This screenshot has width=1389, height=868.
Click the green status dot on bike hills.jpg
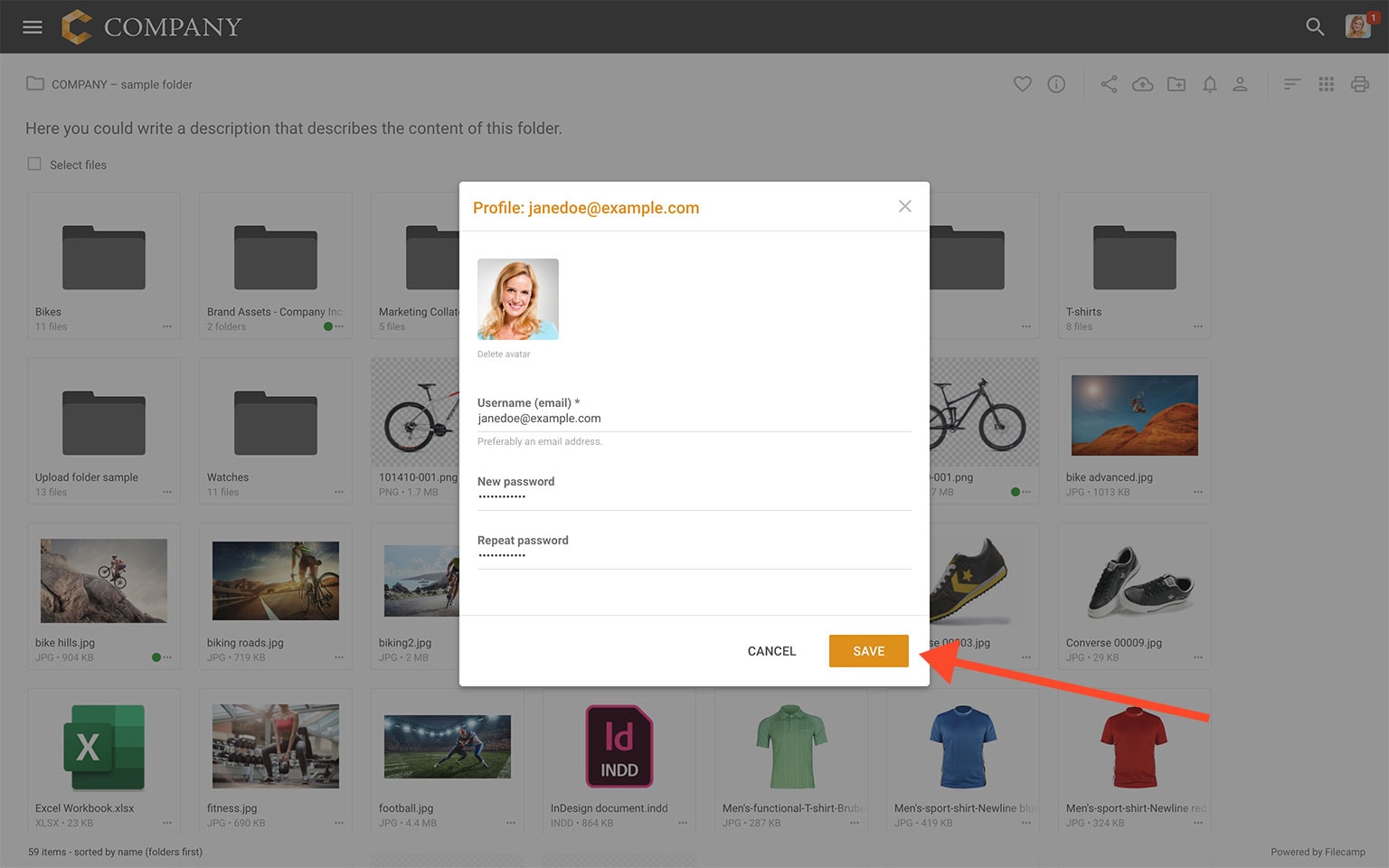(156, 657)
